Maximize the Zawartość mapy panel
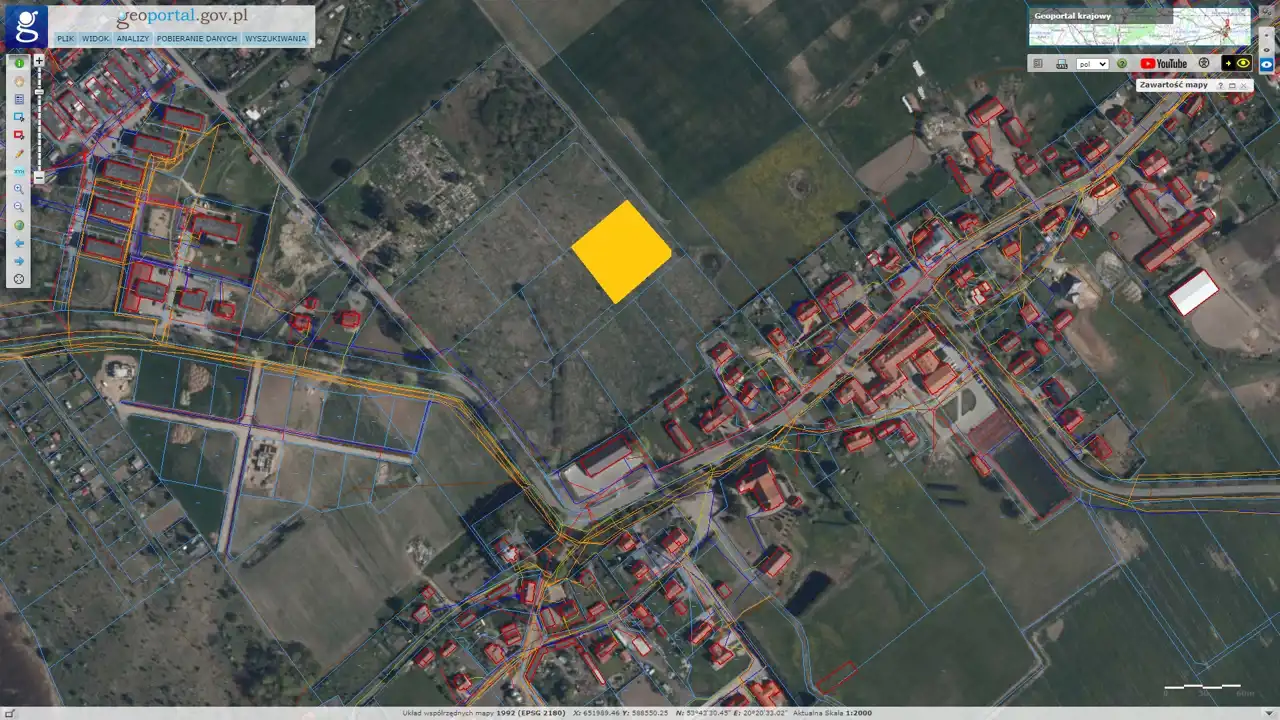The width and height of the screenshot is (1280, 720). coord(1232,86)
